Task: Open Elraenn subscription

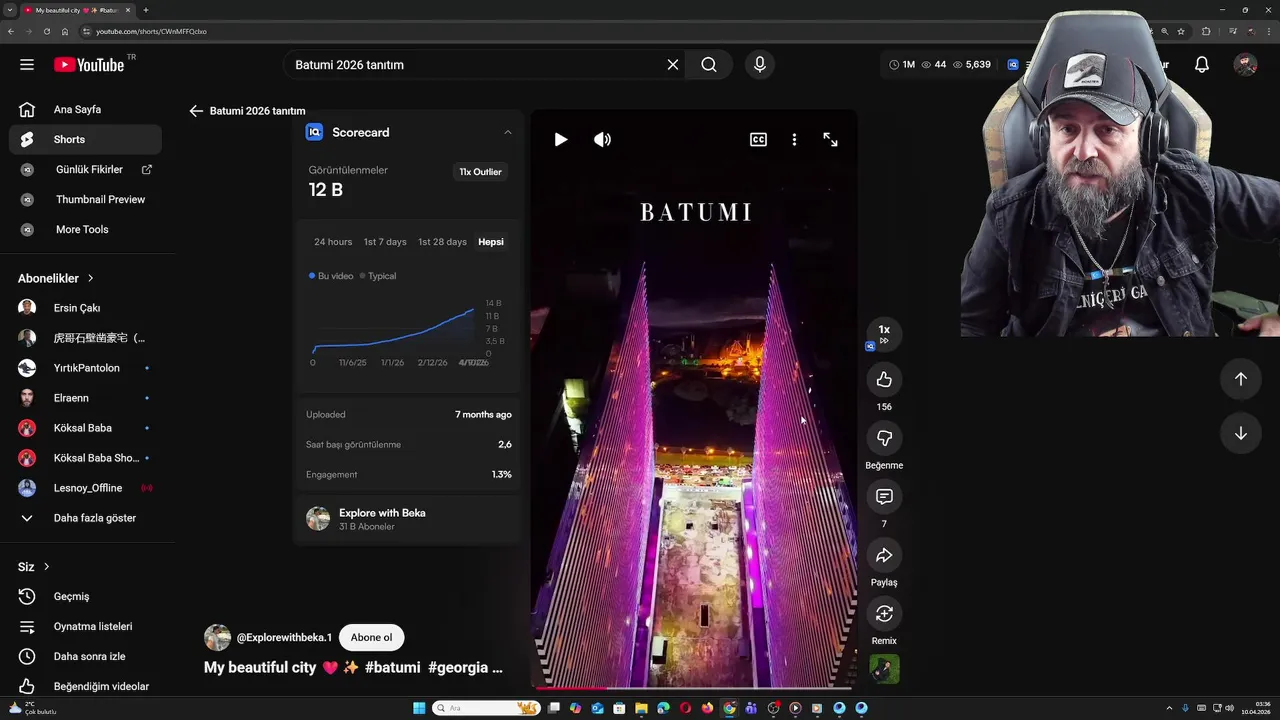Action: click(85, 398)
